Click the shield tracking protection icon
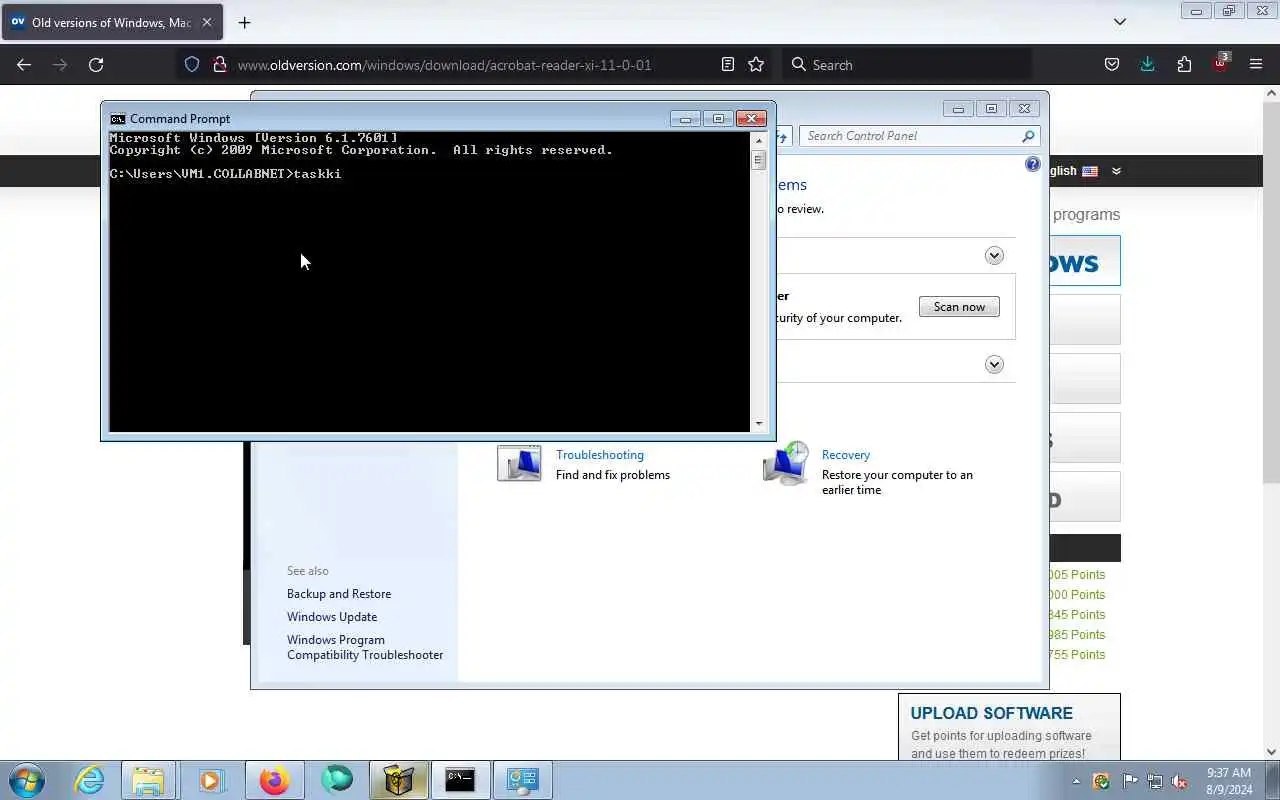 tap(192, 64)
